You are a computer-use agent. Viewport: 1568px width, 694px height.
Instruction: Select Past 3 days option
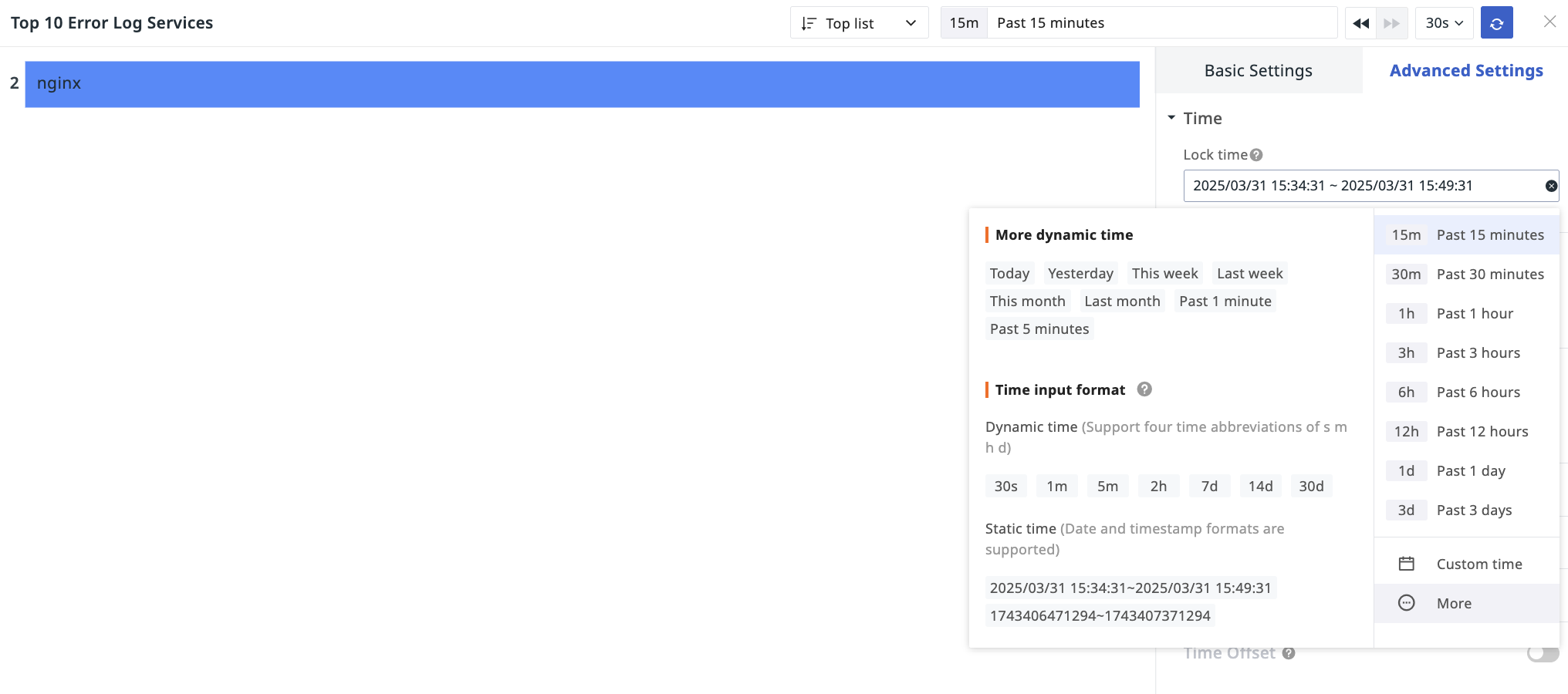[x=1467, y=510]
